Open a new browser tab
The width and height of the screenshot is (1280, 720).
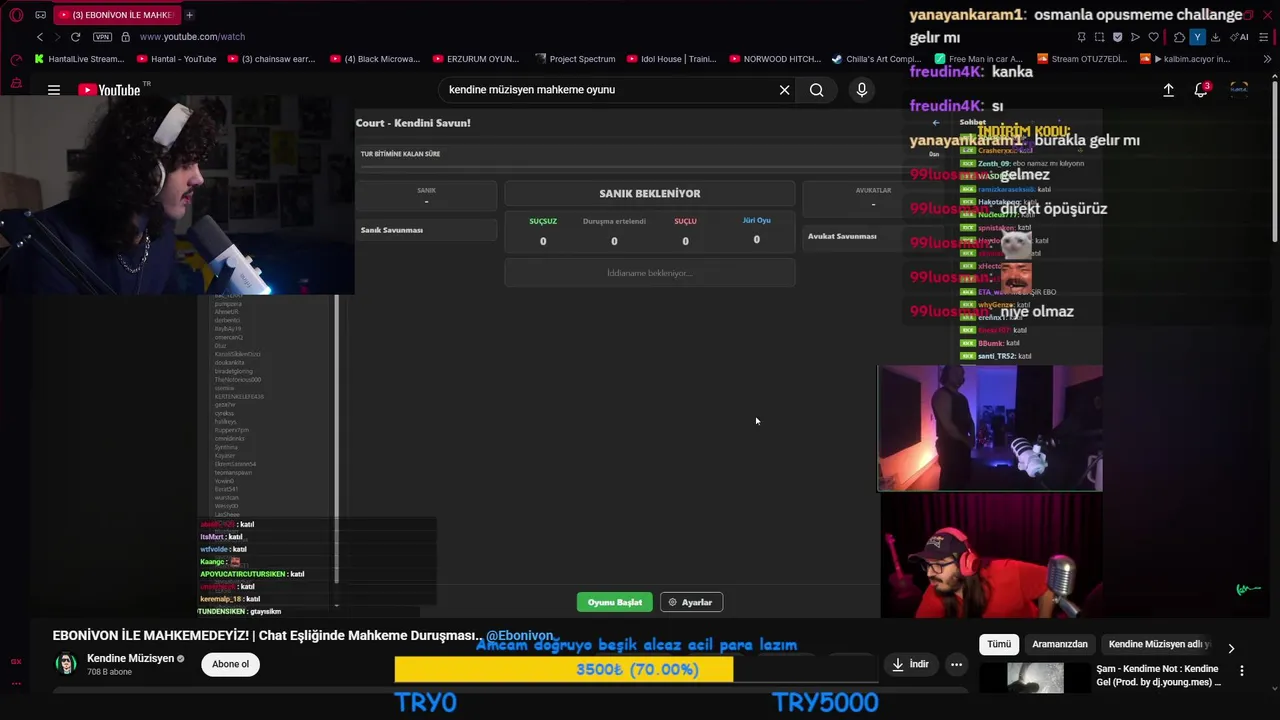click(x=189, y=15)
